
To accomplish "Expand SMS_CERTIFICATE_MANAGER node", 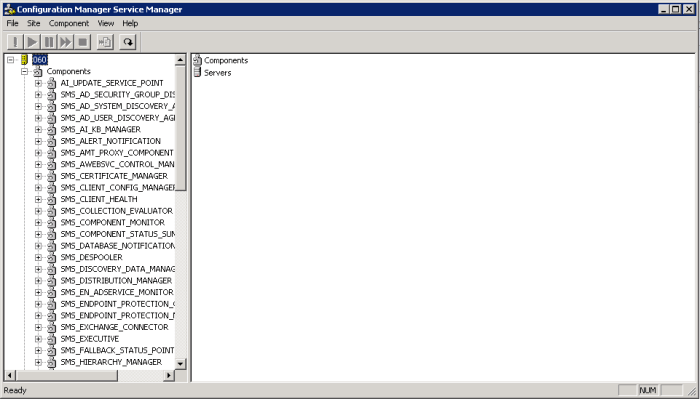I will click(38, 176).
